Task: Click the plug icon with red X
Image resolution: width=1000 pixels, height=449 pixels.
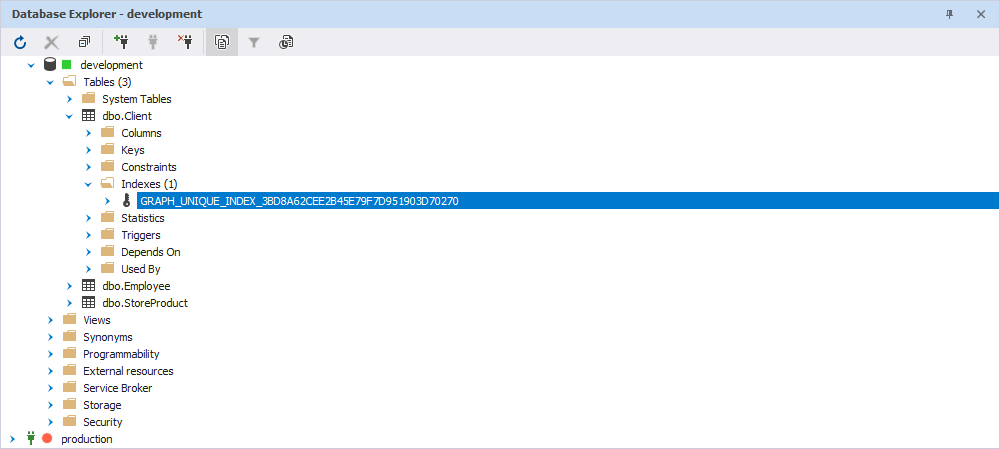Action: pyautogui.click(x=185, y=42)
